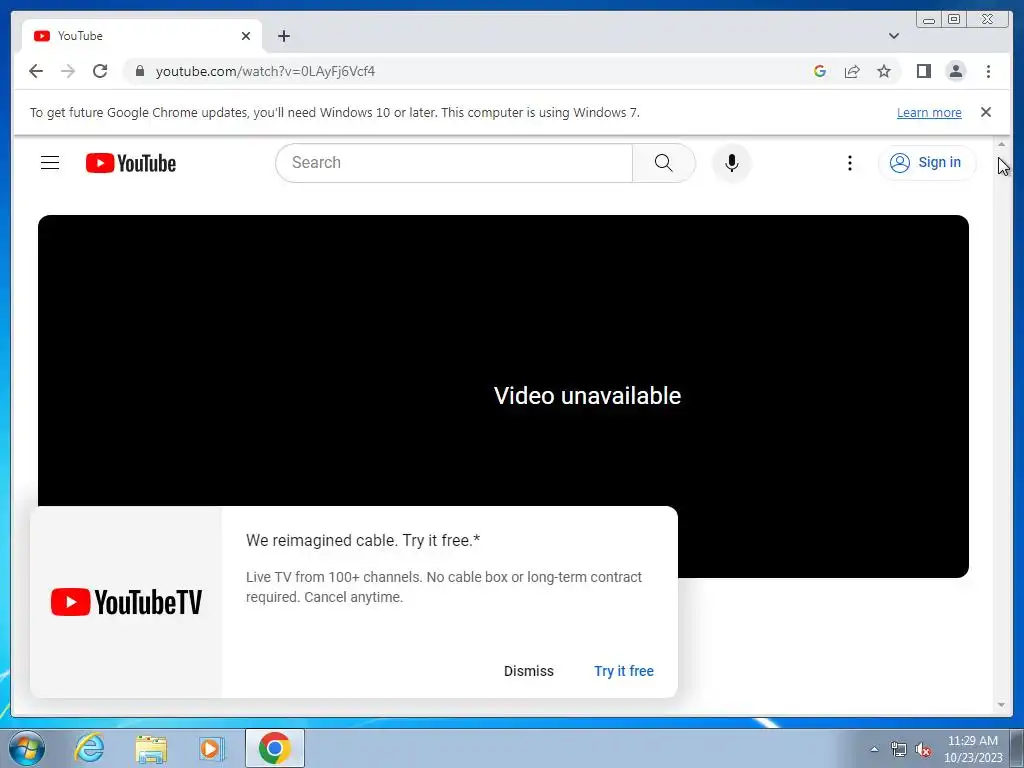
Task: Launch Internet Explorer from taskbar
Action: [89, 748]
